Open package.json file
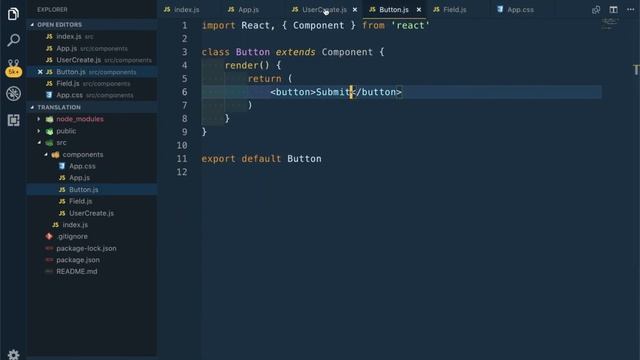This screenshot has width=640, height=360. click(92, 260)
